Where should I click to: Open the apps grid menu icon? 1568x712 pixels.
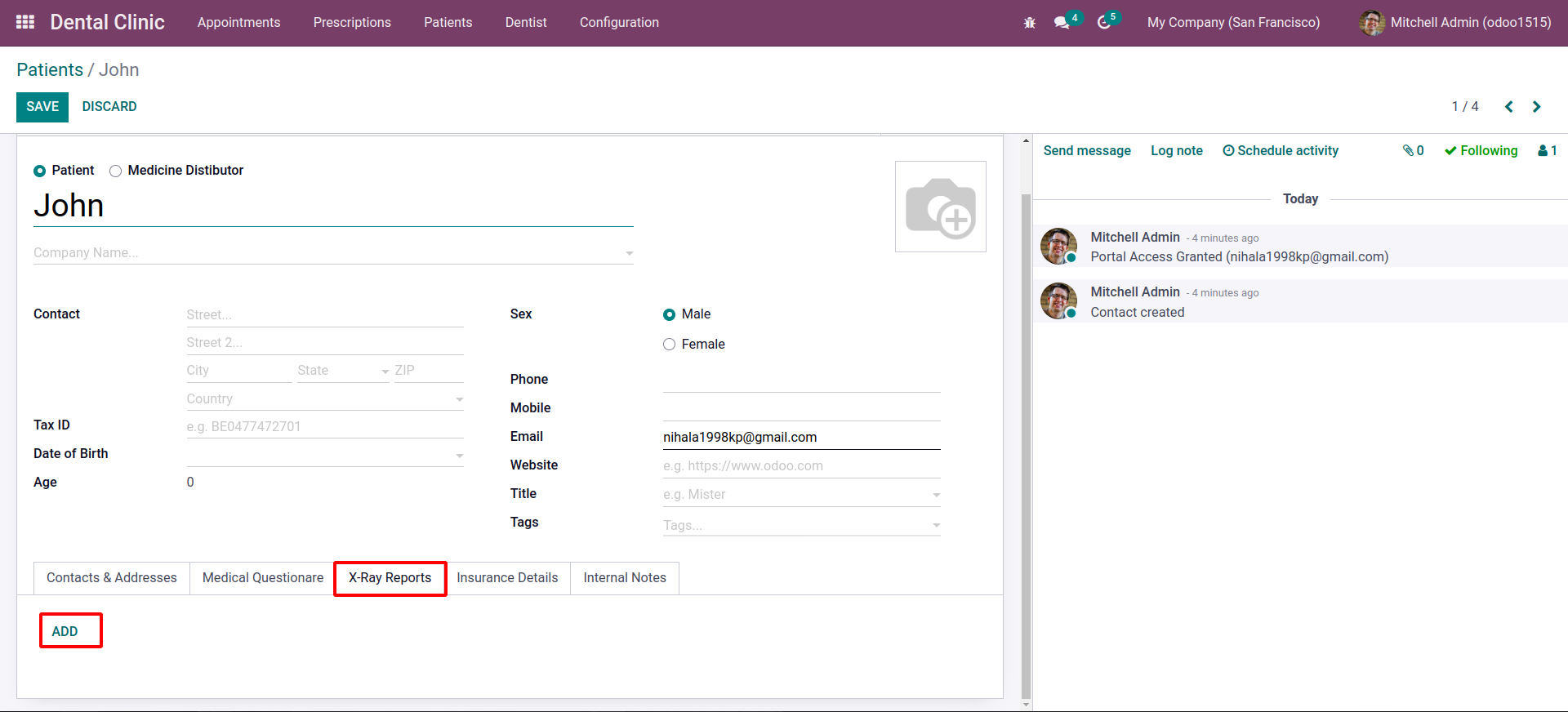(25, 22)
